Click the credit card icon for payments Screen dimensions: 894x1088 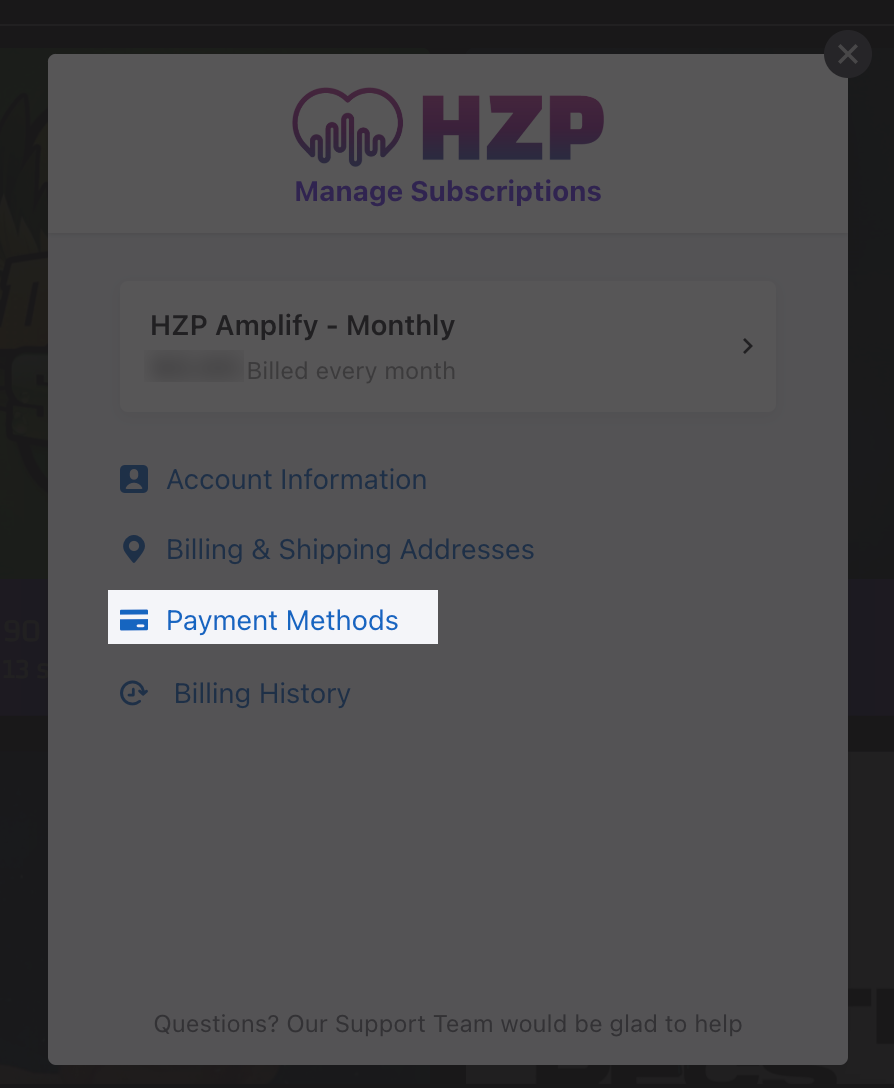[134, 620]
